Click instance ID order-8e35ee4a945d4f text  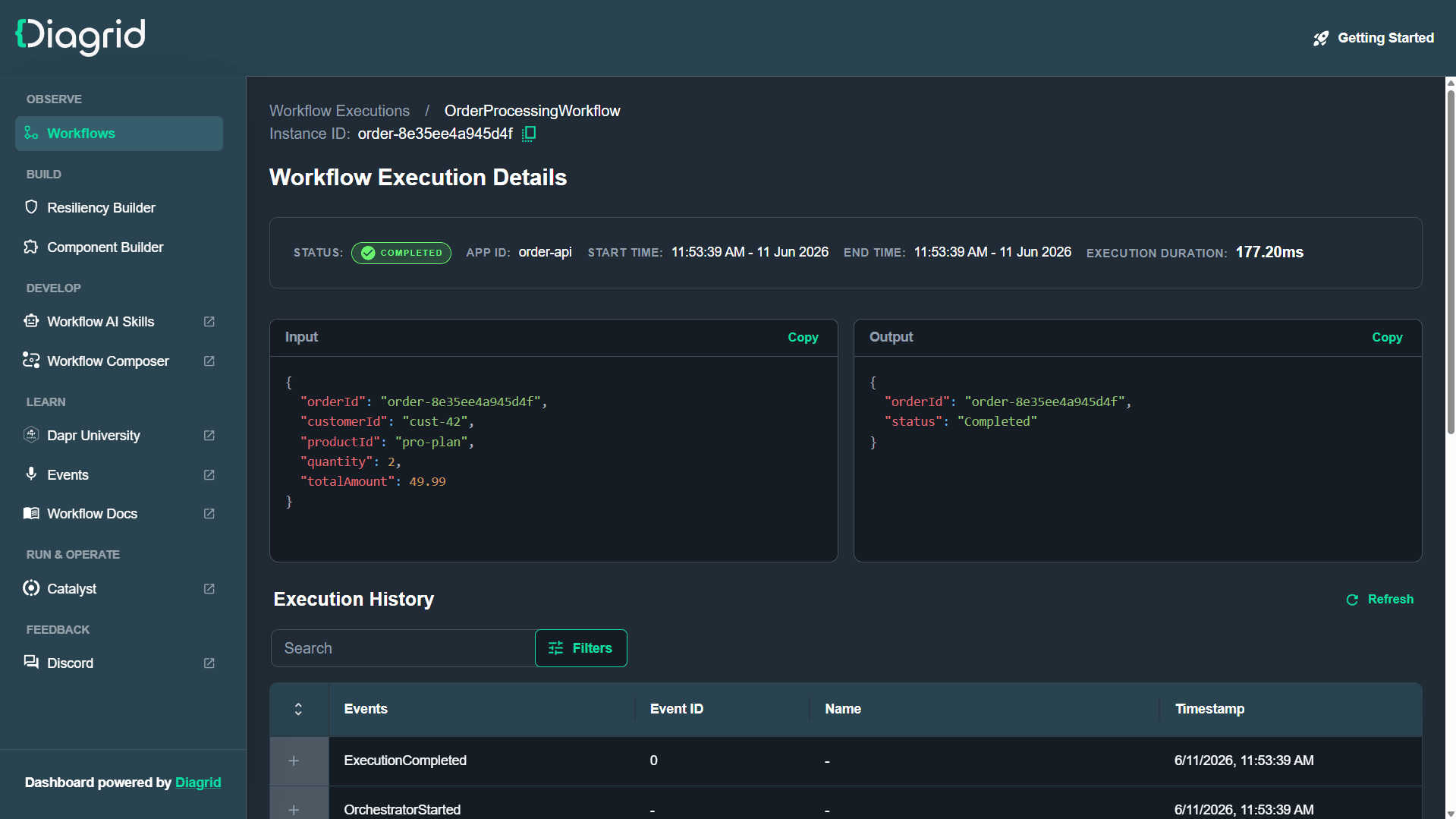436,134
